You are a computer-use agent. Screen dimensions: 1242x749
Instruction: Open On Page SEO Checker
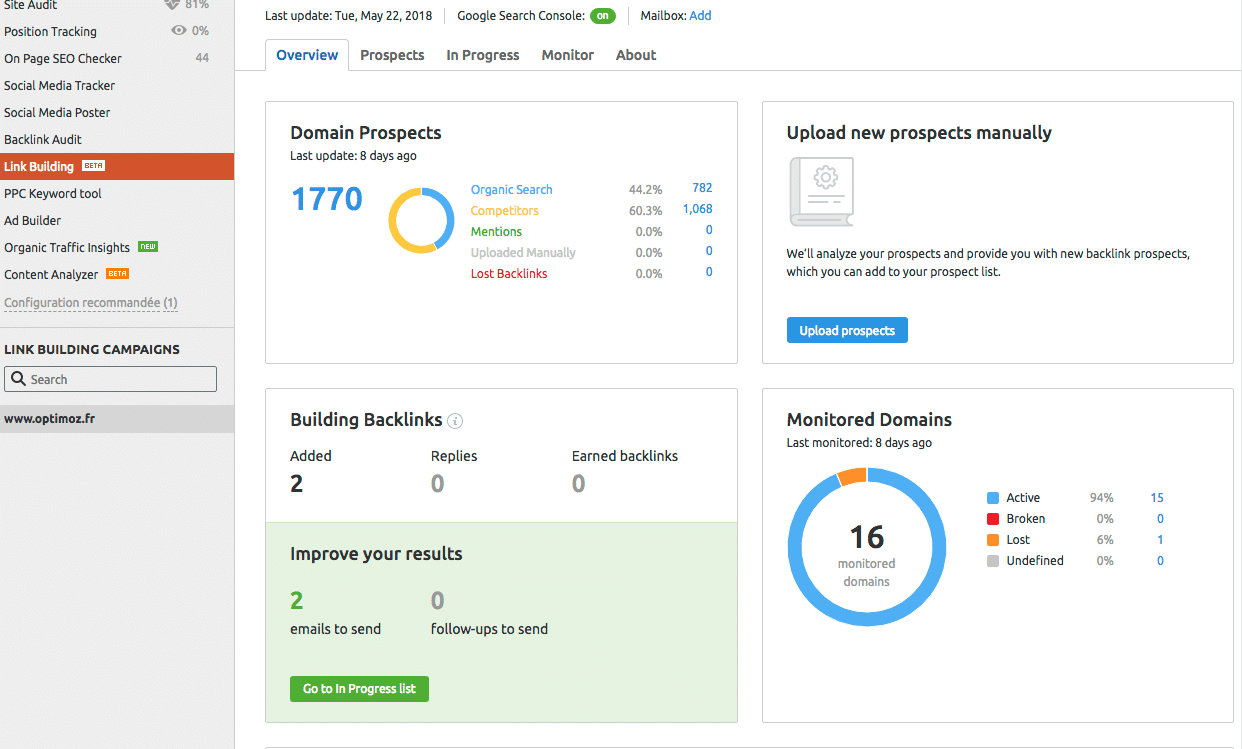pos(63,58)
